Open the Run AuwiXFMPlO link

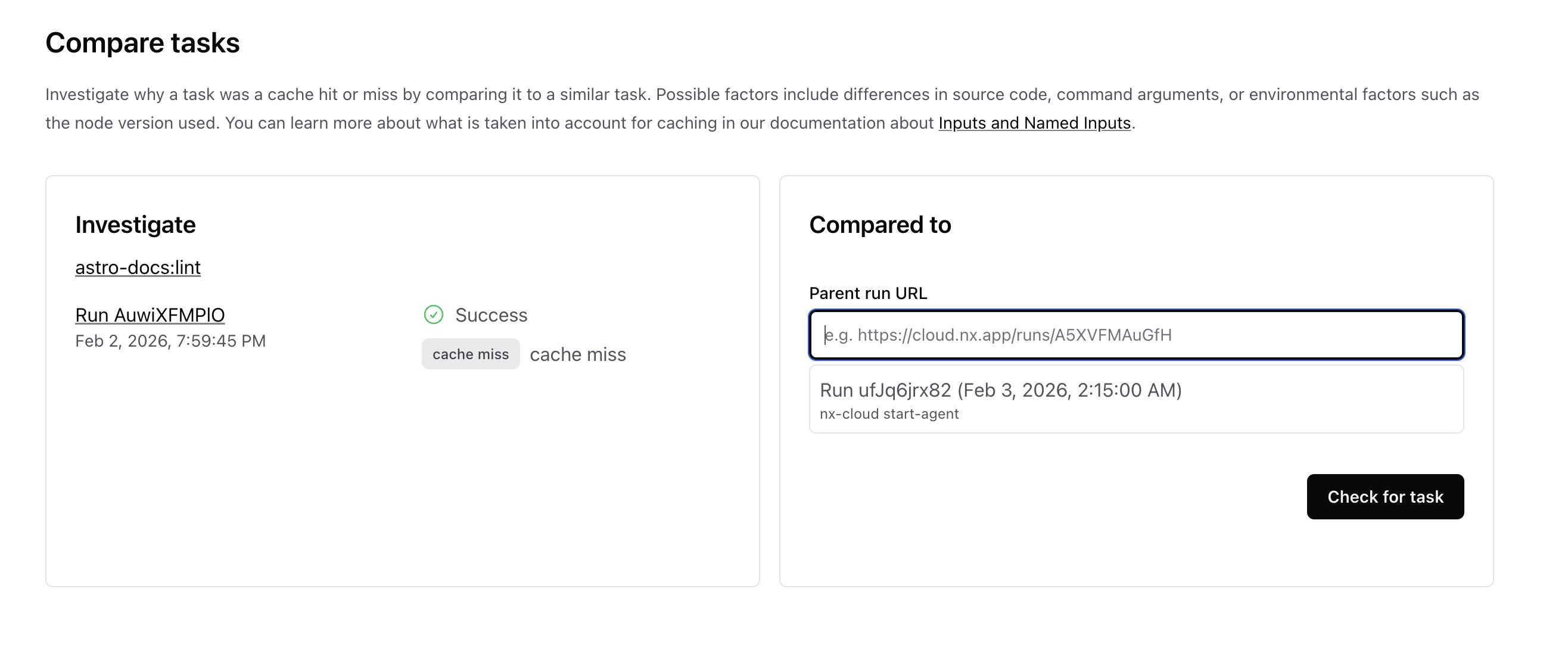point(149,314)
